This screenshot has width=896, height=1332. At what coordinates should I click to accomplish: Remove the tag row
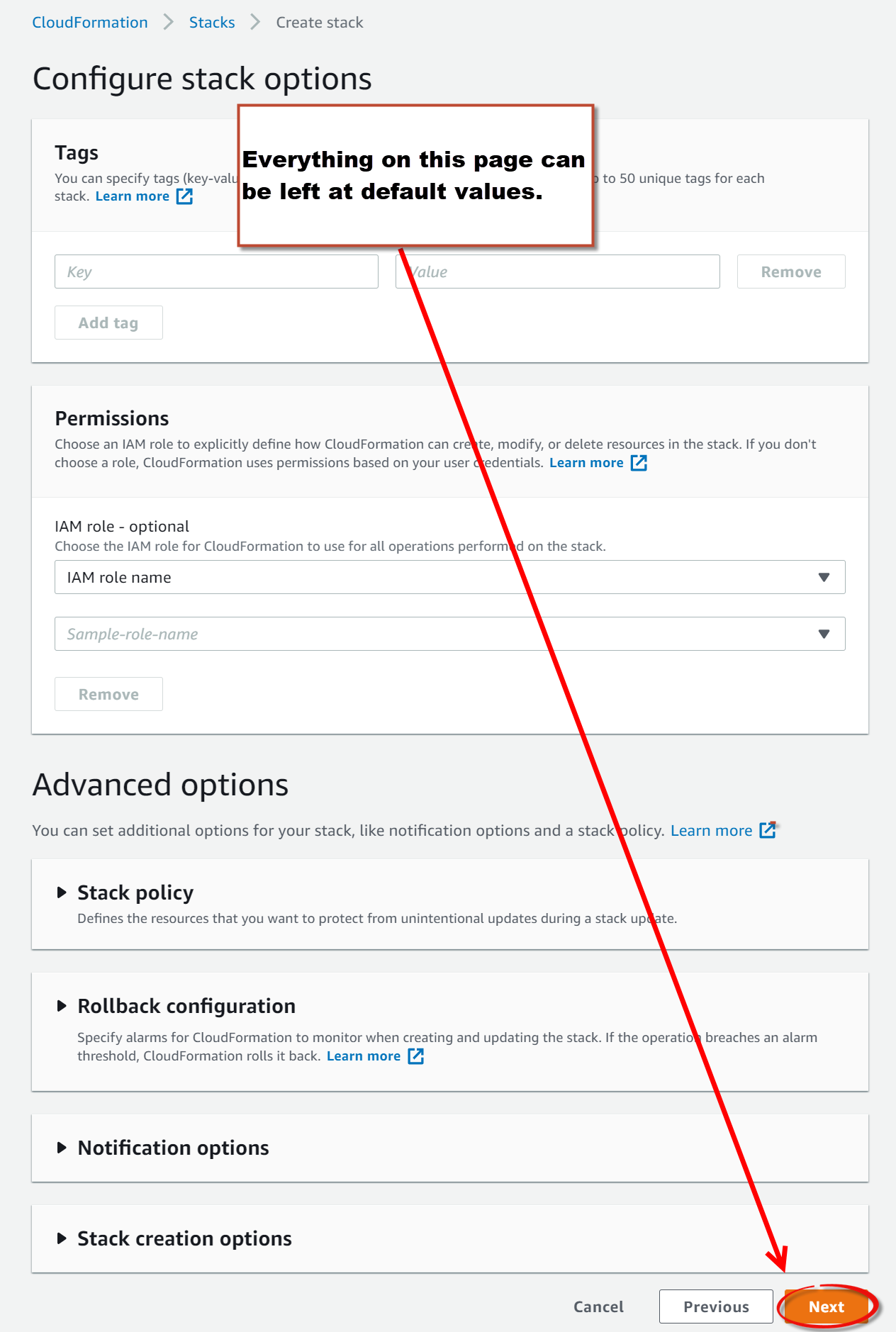tap(791, 272)
